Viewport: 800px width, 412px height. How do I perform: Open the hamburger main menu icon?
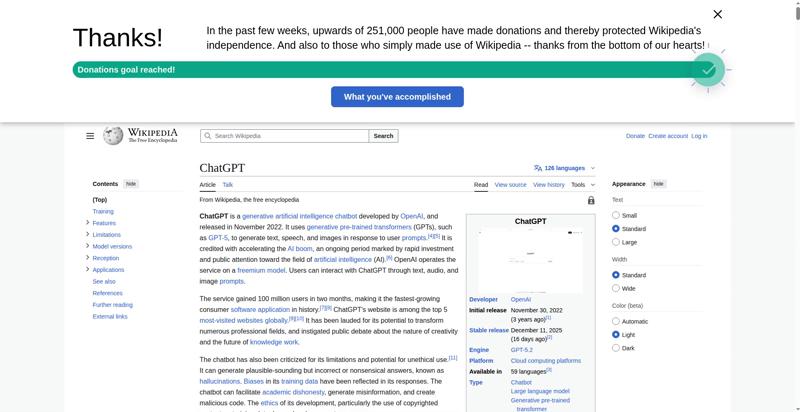point(90,136)
